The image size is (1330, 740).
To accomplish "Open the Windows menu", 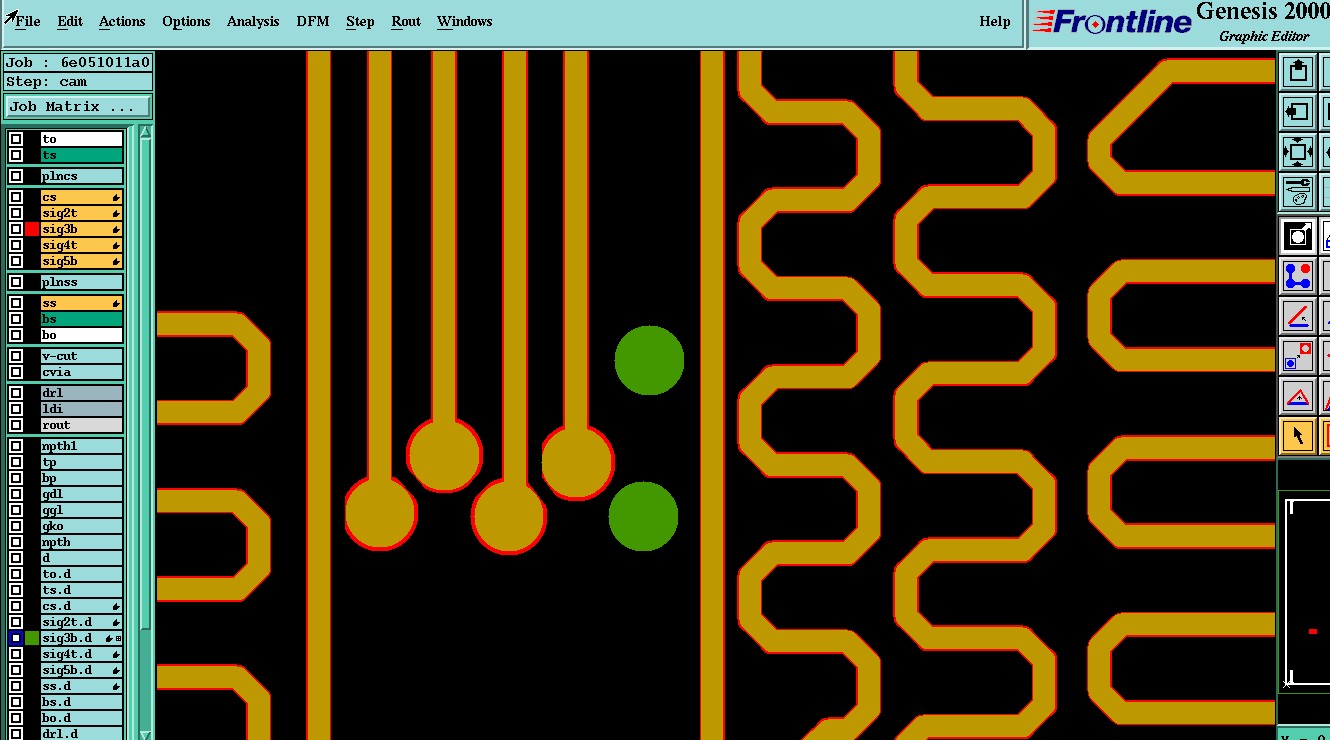I will (465, 21).
